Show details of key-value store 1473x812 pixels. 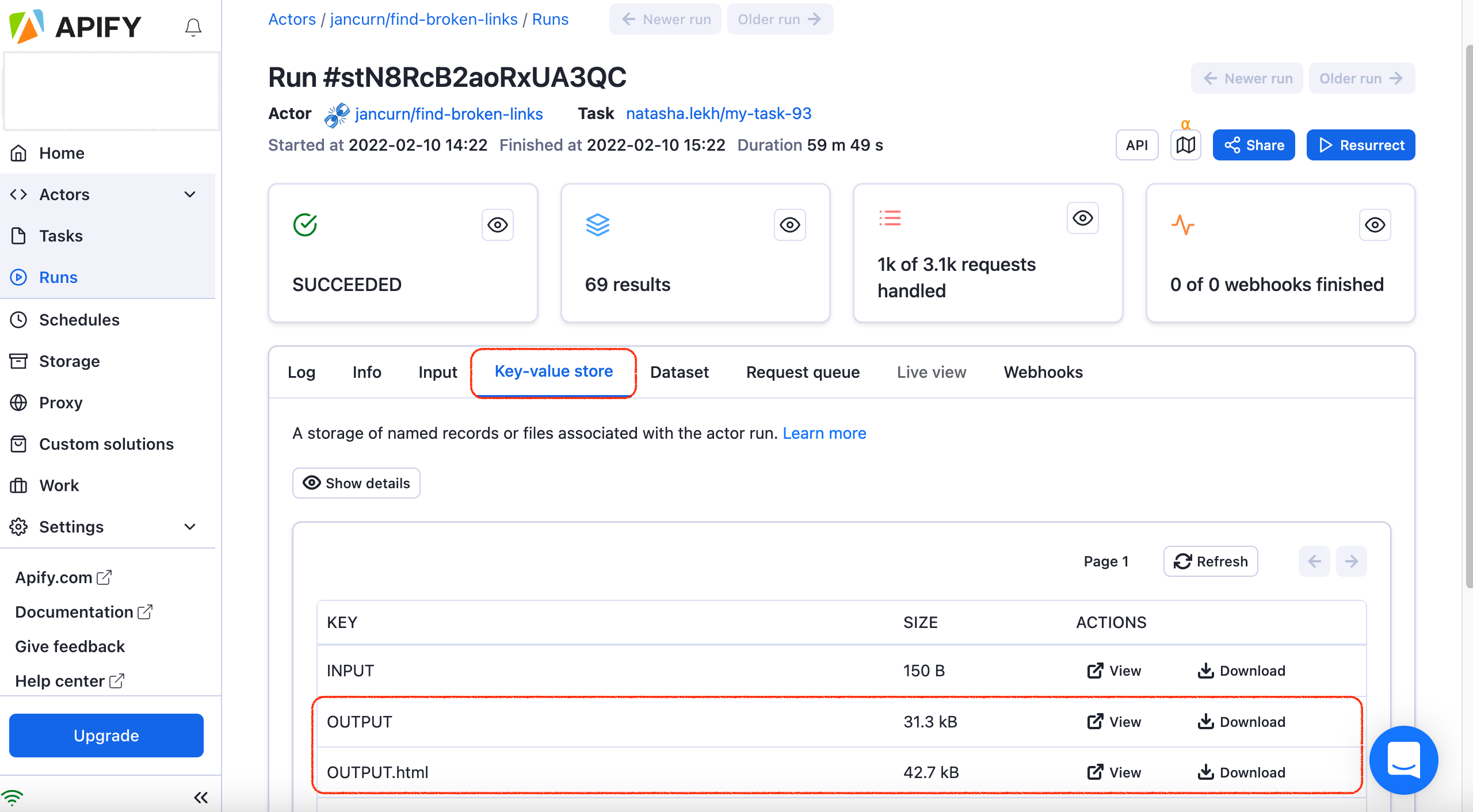[356, 483]
